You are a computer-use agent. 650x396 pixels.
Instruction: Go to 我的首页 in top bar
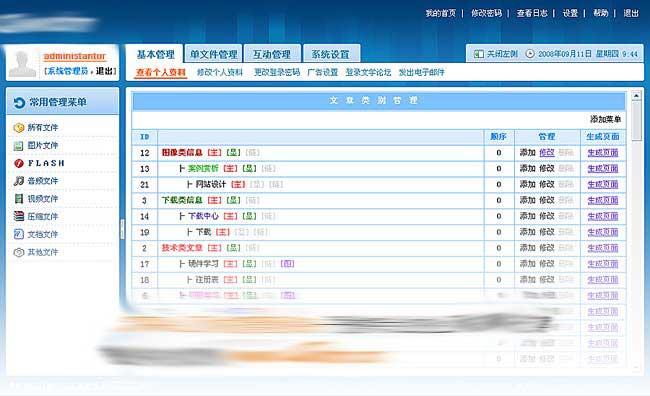(440, 13)
